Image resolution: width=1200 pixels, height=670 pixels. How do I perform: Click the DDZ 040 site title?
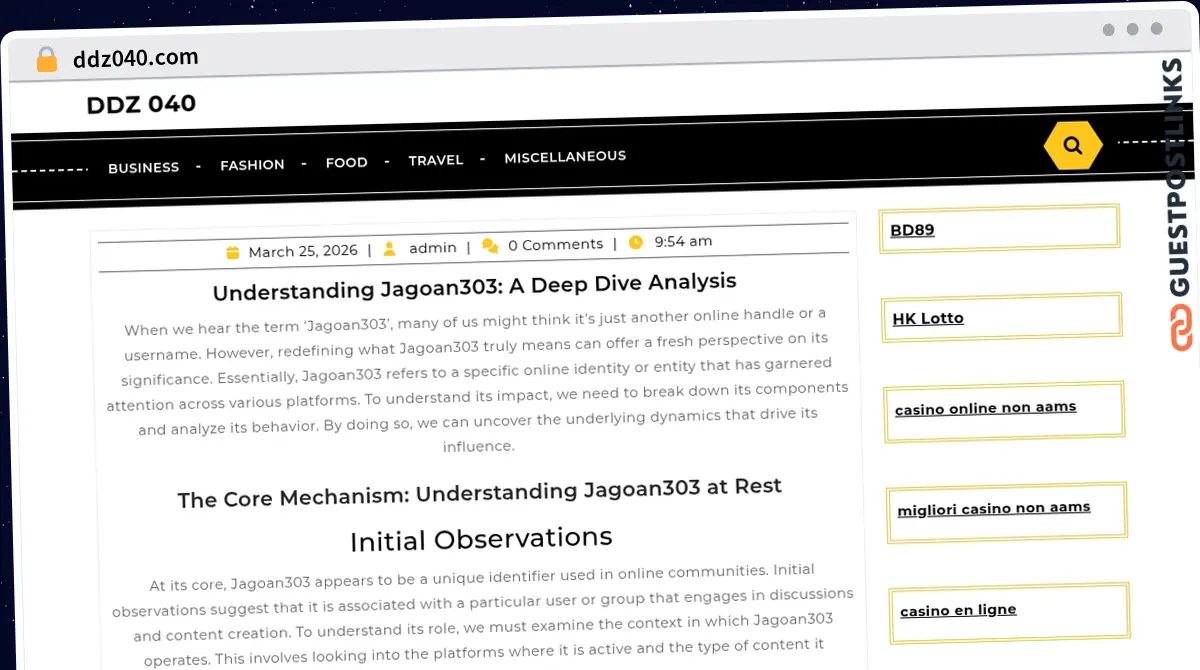pyautogui.click(x=141, y=104)
